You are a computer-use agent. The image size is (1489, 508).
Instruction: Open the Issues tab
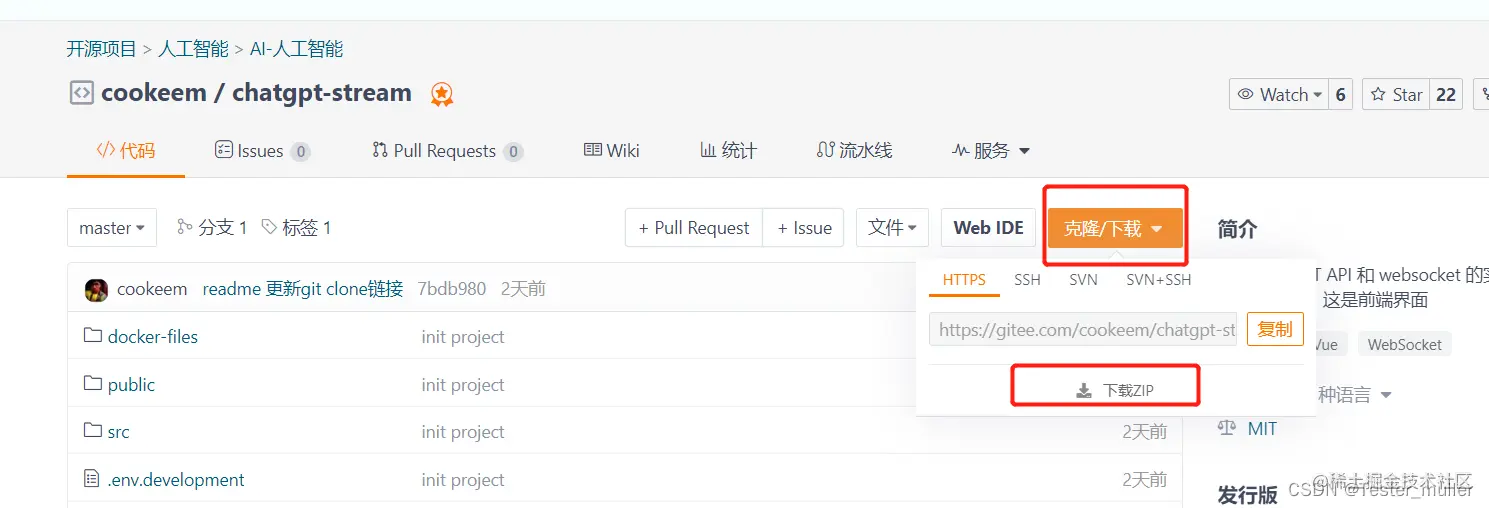click(x=262, y=151)
